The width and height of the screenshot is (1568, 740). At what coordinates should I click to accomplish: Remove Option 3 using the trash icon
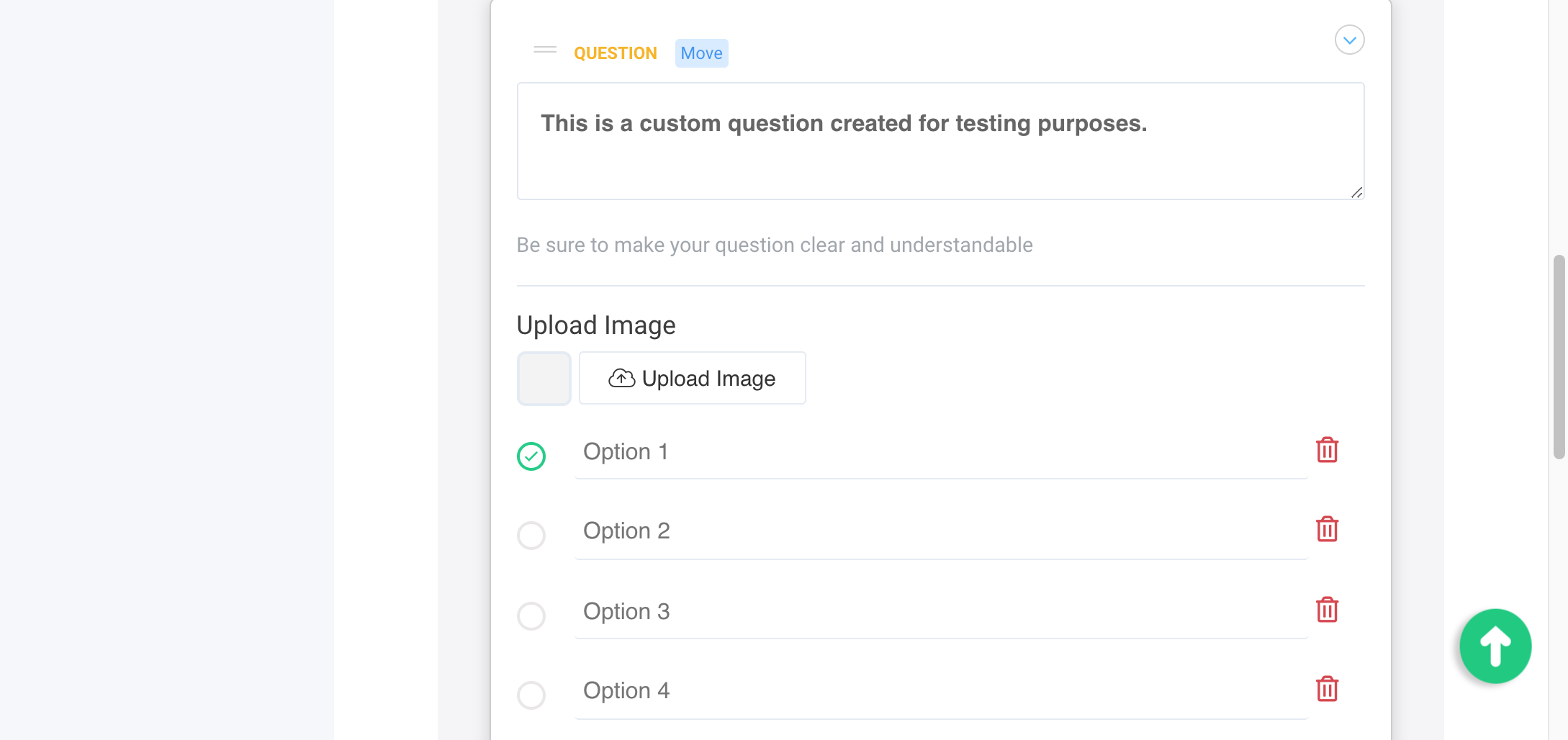(x=1327, y=610)
